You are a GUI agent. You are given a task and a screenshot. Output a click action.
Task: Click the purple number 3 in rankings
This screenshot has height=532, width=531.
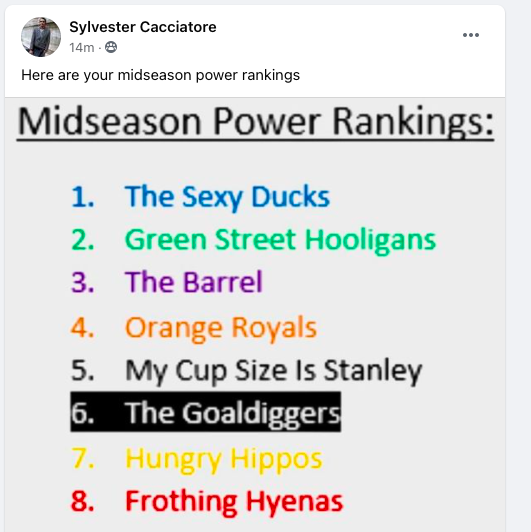click(x=82, y=282)
